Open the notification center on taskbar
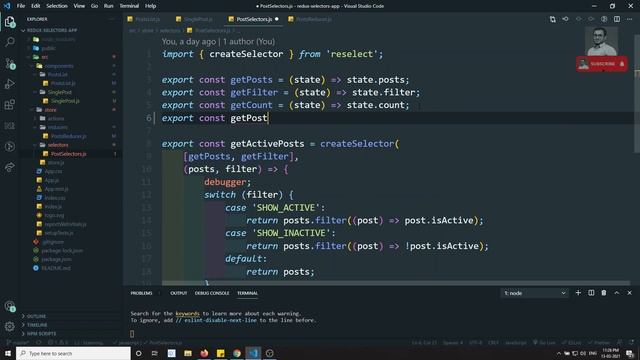Image resolution: width=640 pixels, height=360 pixels. pyautogui.click(x=630, y=353)
